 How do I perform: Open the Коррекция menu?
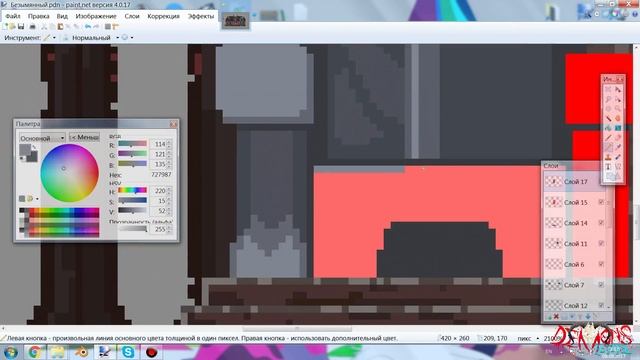click(163, 16)
